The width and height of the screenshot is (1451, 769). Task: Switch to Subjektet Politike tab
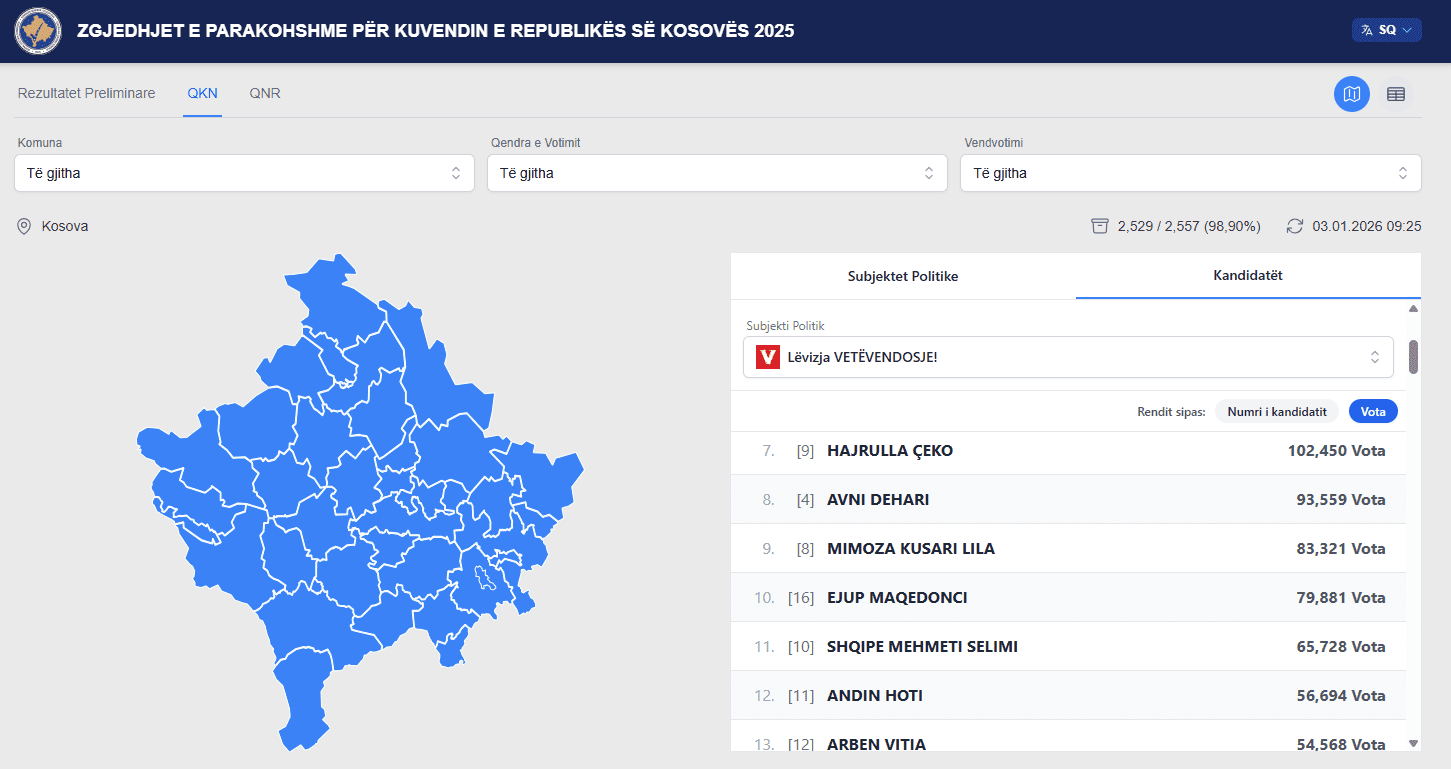click(x=903, y=276)
